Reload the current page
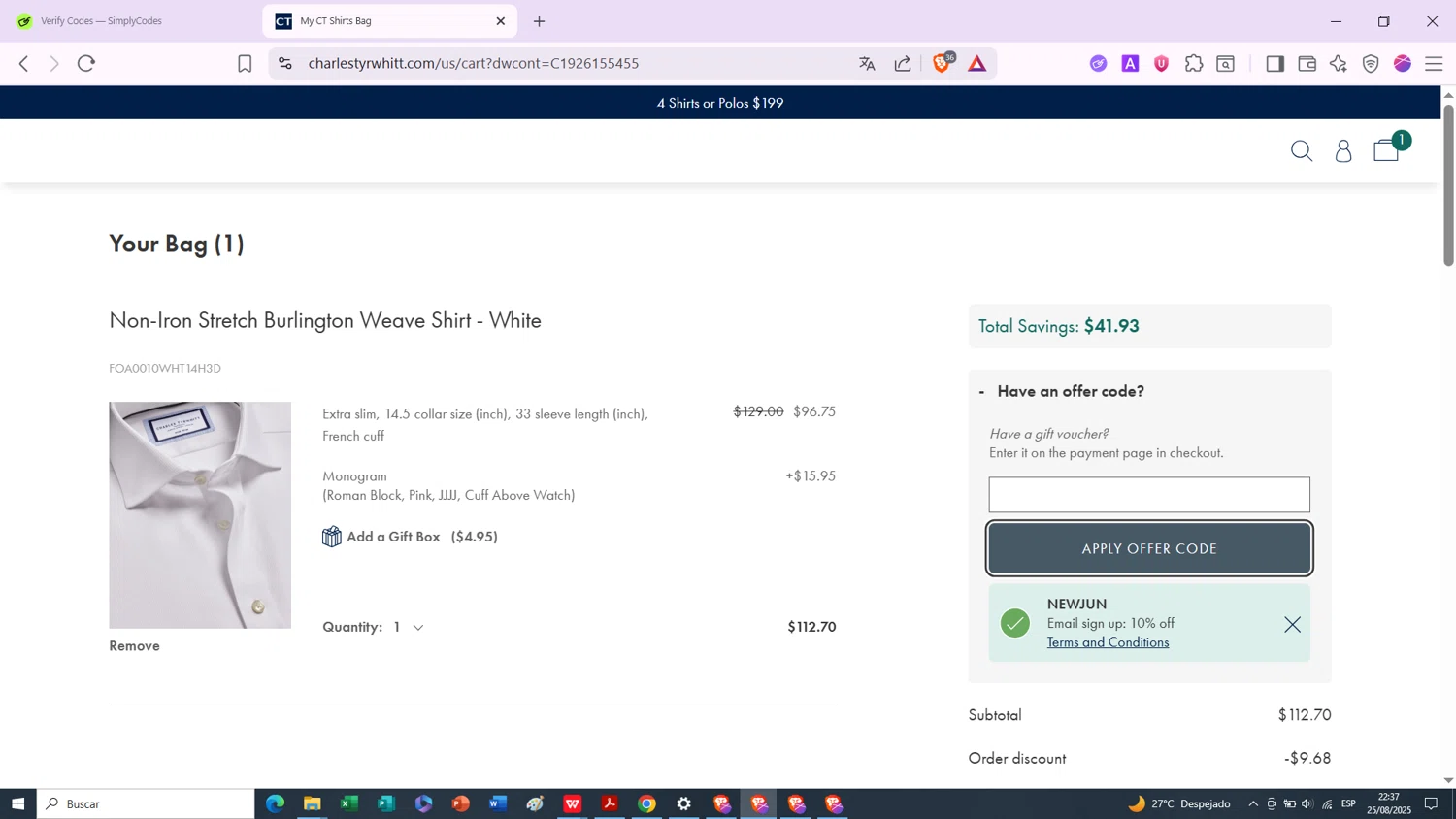The image size is (1456, 819). click(86, 64)
